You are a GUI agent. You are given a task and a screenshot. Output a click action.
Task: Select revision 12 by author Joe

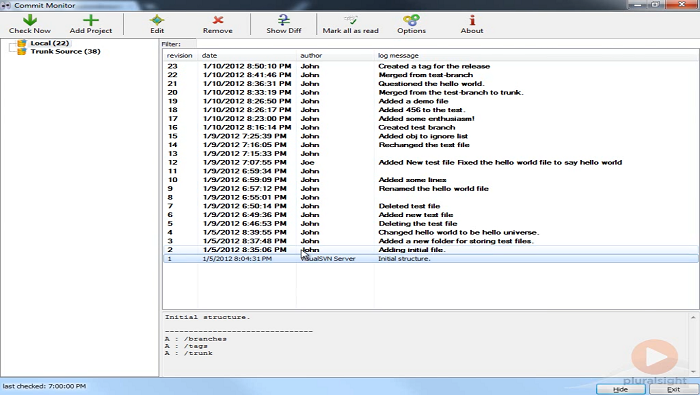click(x=431, y=162)
